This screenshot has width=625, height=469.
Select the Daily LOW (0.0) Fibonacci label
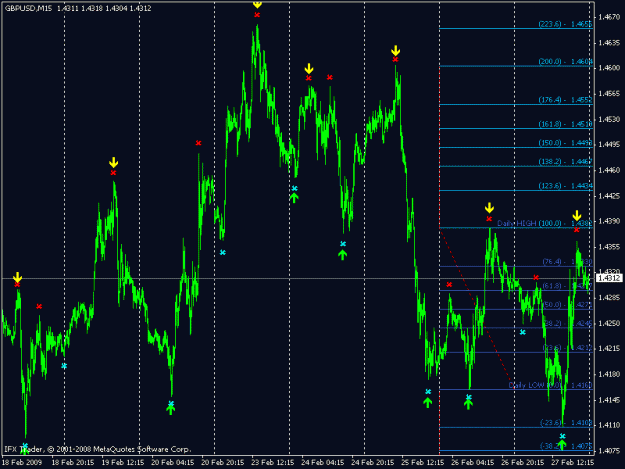[x=550, y=385]
